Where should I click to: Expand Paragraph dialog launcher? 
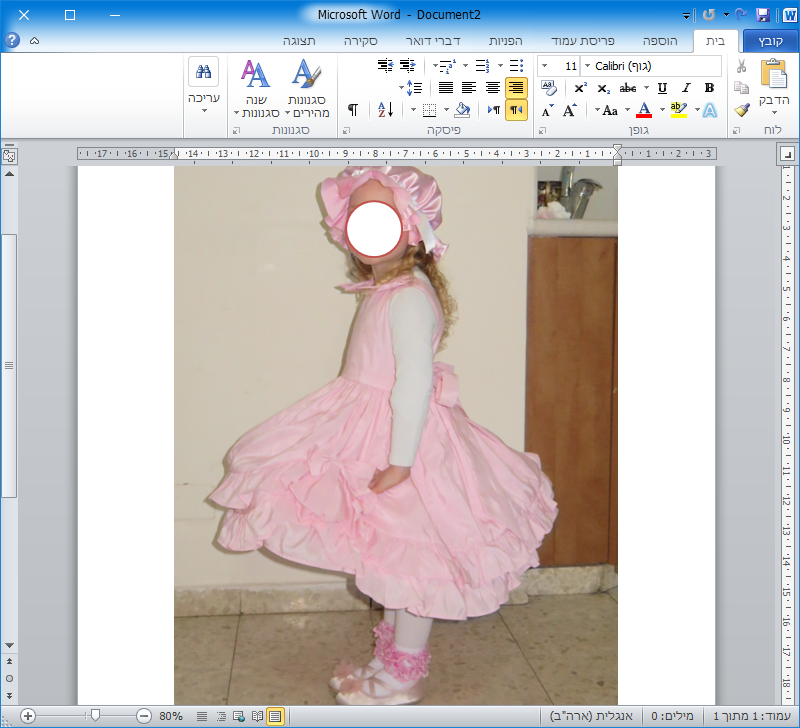[x=346, y=131]
